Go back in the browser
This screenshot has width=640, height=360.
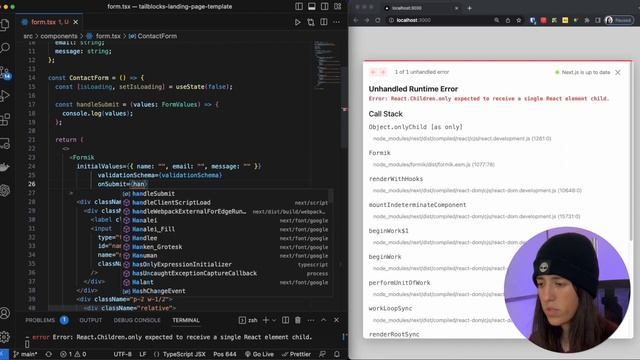[x=356, y=20]
